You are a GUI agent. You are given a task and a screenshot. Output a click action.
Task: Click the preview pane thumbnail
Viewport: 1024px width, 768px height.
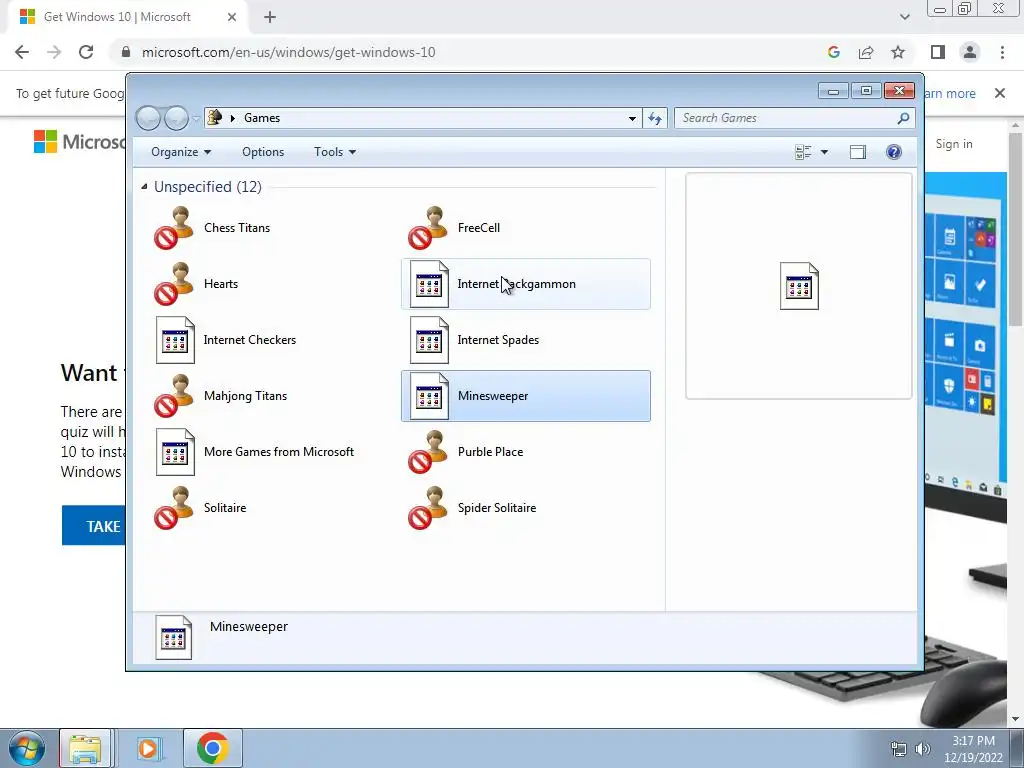click(799, 286)
